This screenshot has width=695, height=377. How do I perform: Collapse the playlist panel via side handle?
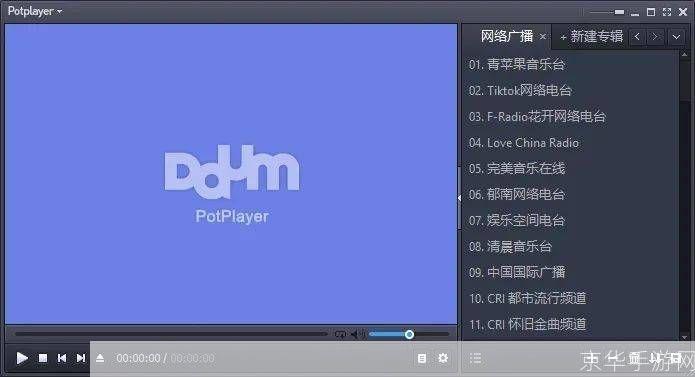(x=459, y=198)
